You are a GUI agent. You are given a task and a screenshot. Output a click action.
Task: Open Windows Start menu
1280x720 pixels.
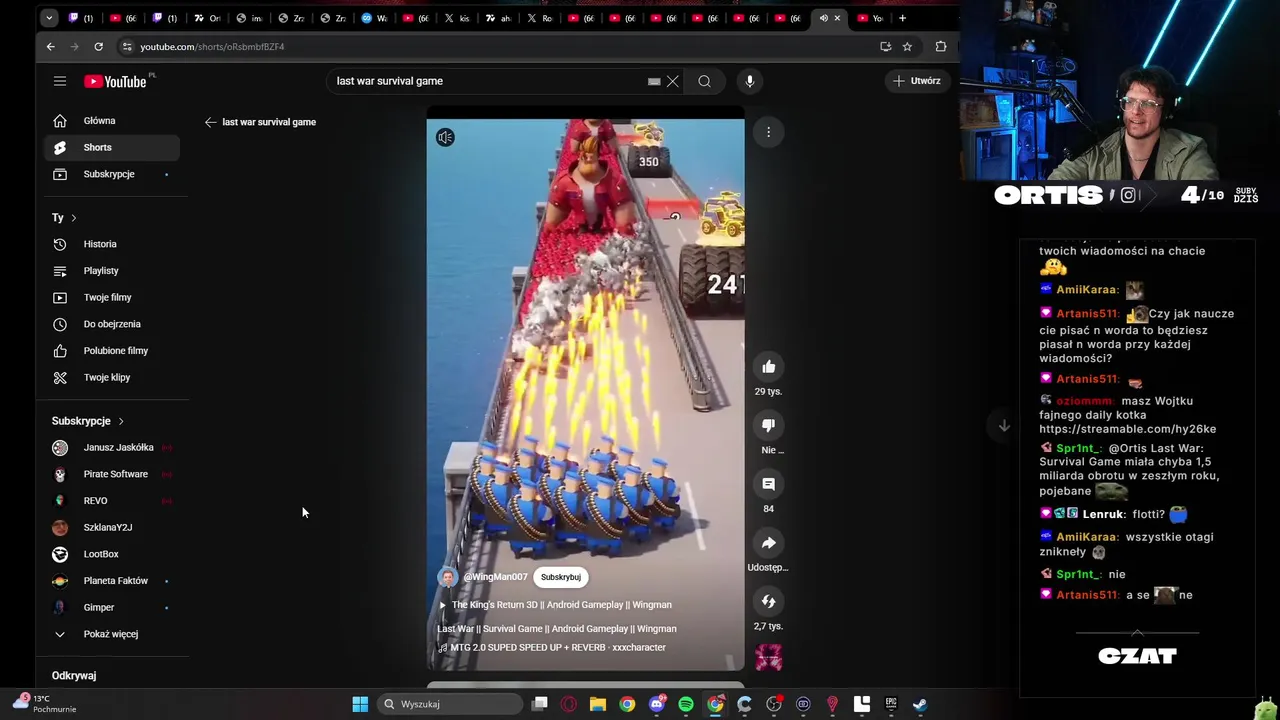(x=360, y=704)
